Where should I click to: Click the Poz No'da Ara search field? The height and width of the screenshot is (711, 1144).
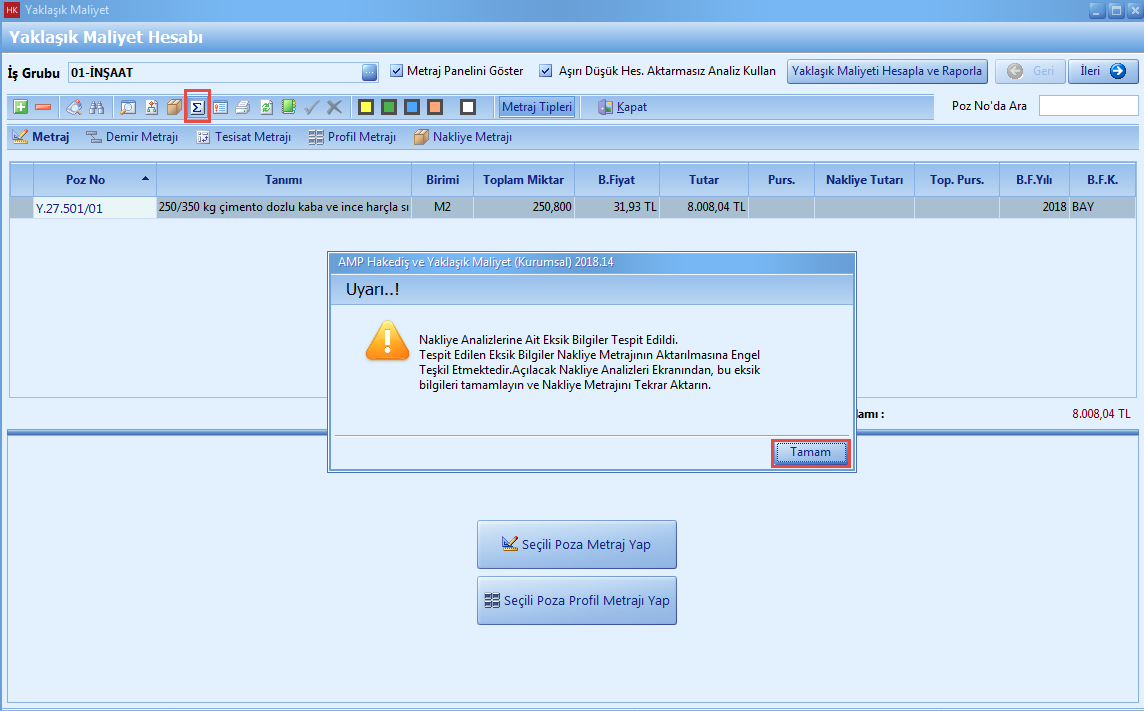1088,106
